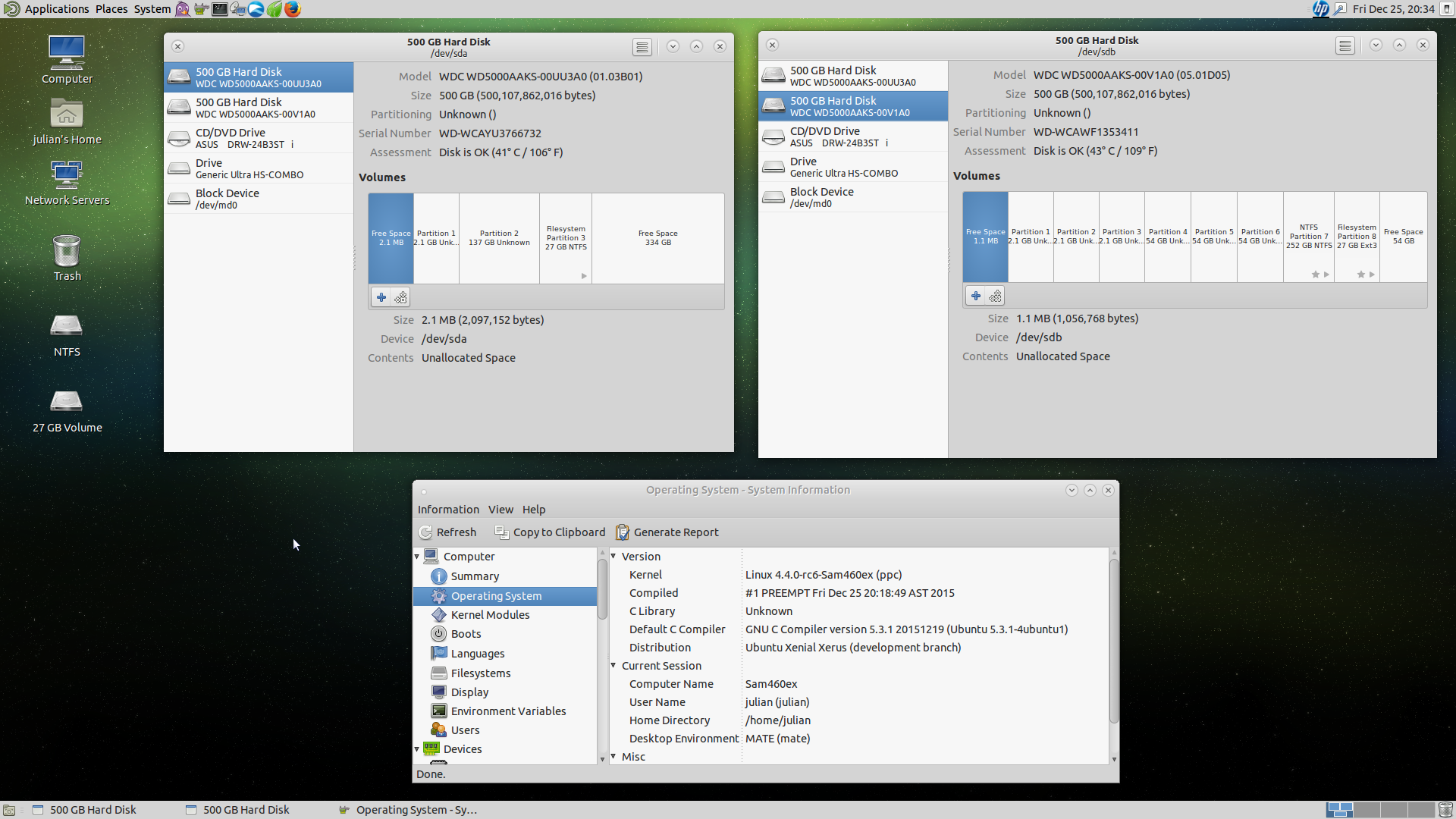Image resolution: width=1456 pixels, height=819 pixels.
Task: Click the gears icon under /dev/sdb volumes
Action: (995, 296)
